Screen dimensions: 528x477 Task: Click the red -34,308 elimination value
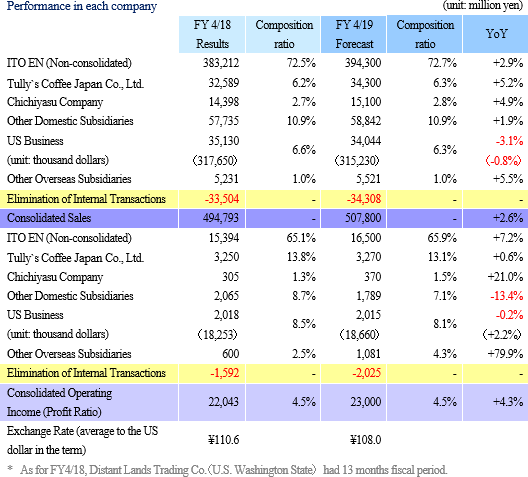click(364, 199)
